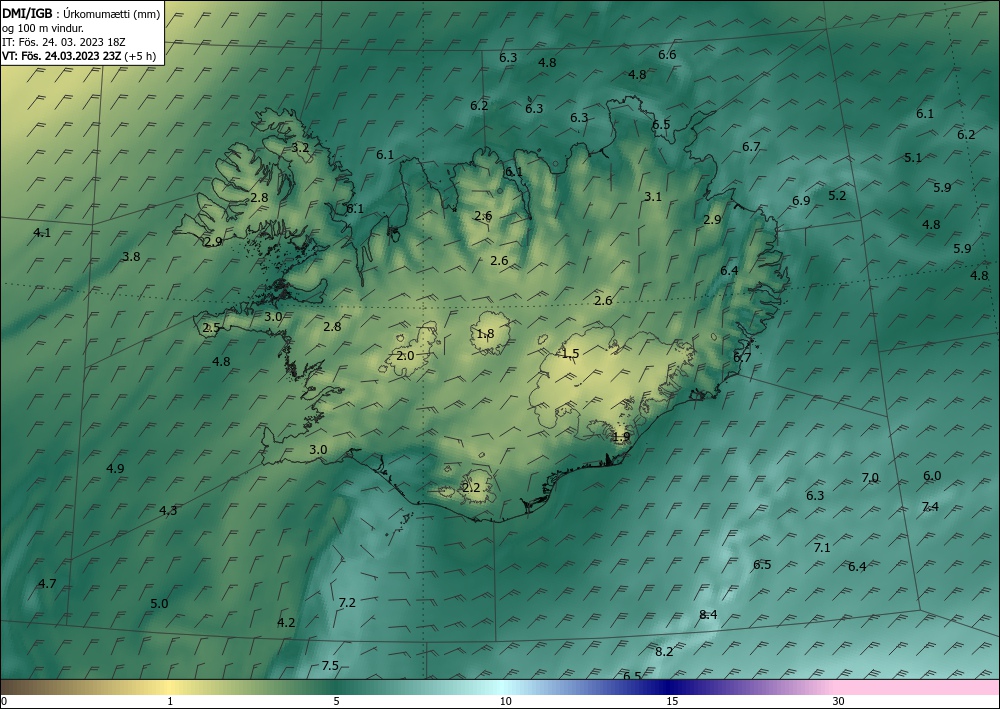Click the map value '3.8'
Viewport: 1000px width, 709px height.
(131, 256)
